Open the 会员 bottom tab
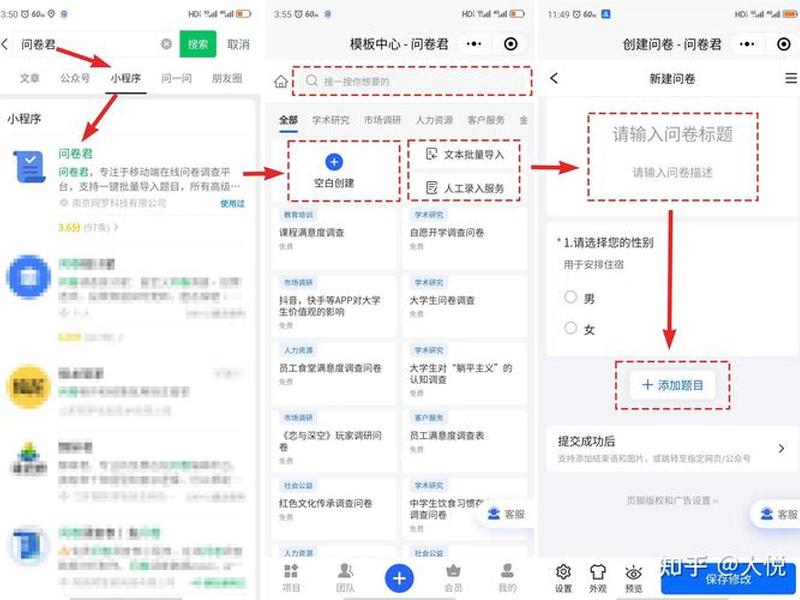Viewport: 800px width, 600px height. pyautogui.click(x=454, y=578)
